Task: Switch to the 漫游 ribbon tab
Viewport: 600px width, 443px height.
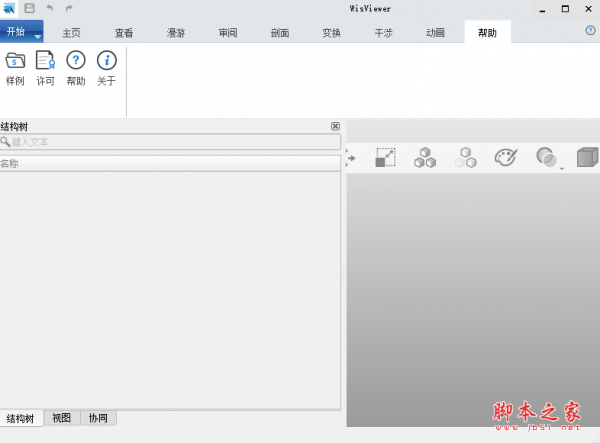Action: [176, 33]
